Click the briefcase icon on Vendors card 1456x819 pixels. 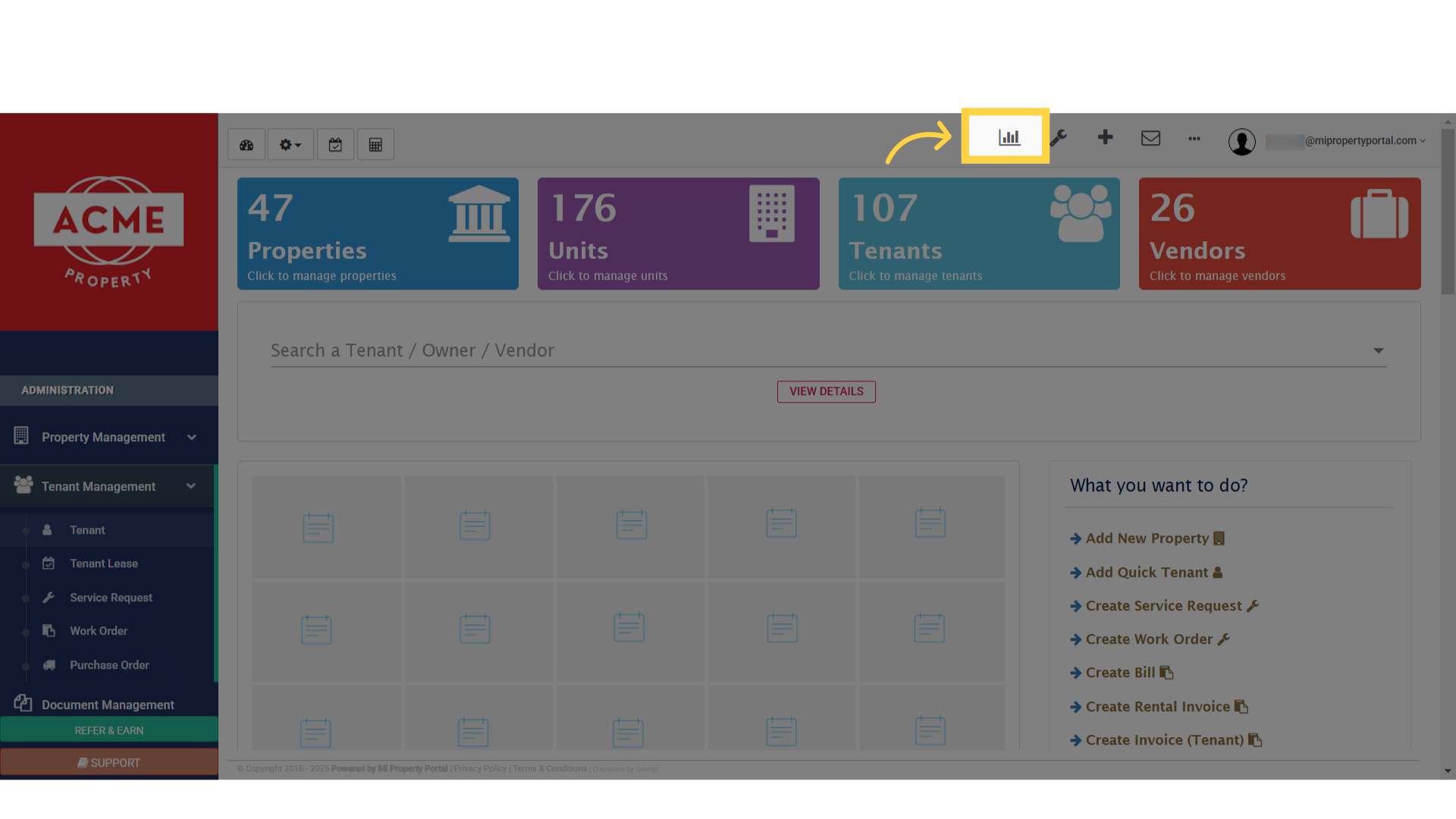(1379, 214)
